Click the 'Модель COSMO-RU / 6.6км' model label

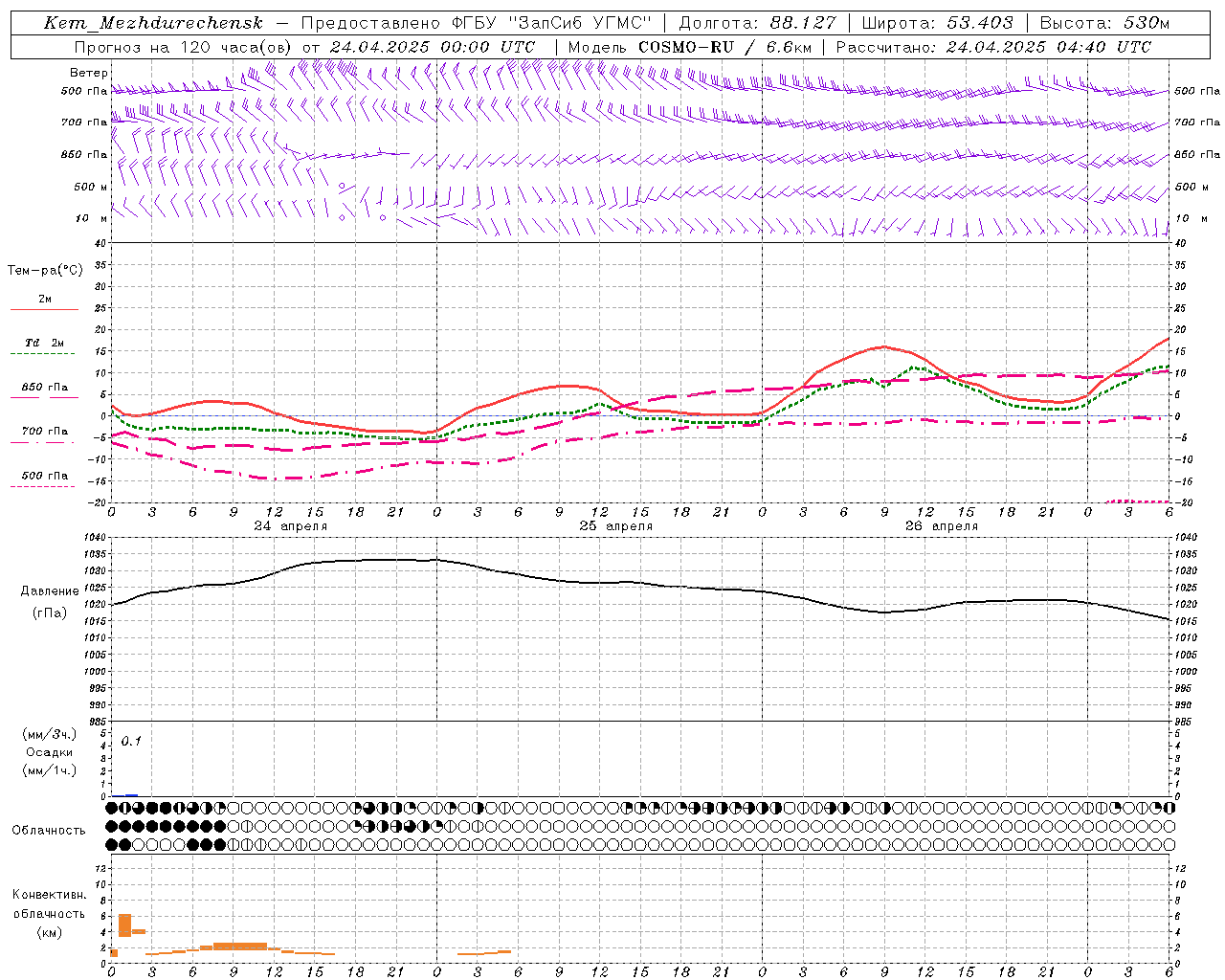pyautogui.click(x=689, y=47)
